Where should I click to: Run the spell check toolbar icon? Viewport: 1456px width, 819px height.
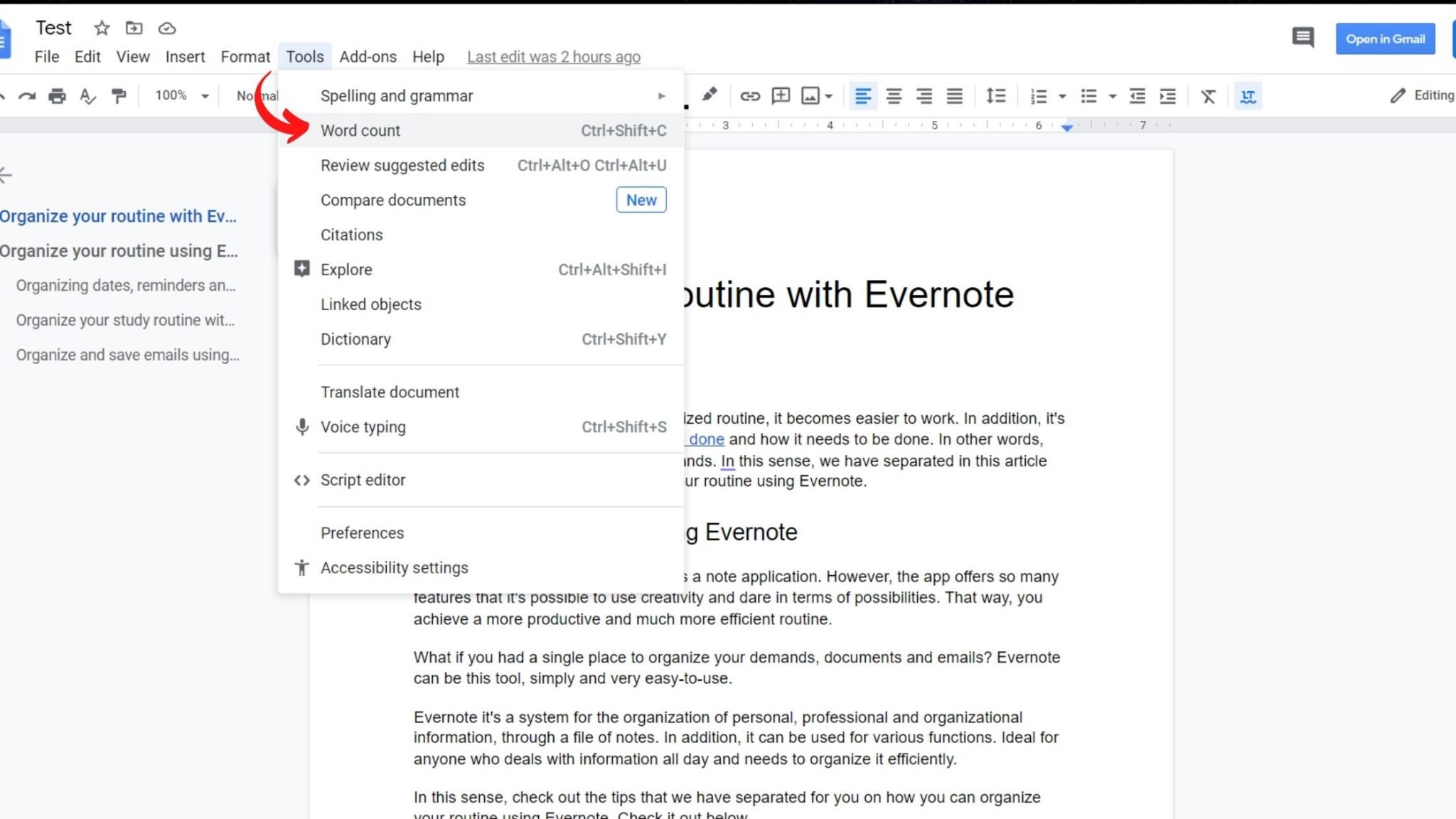[x=87, y=95]
